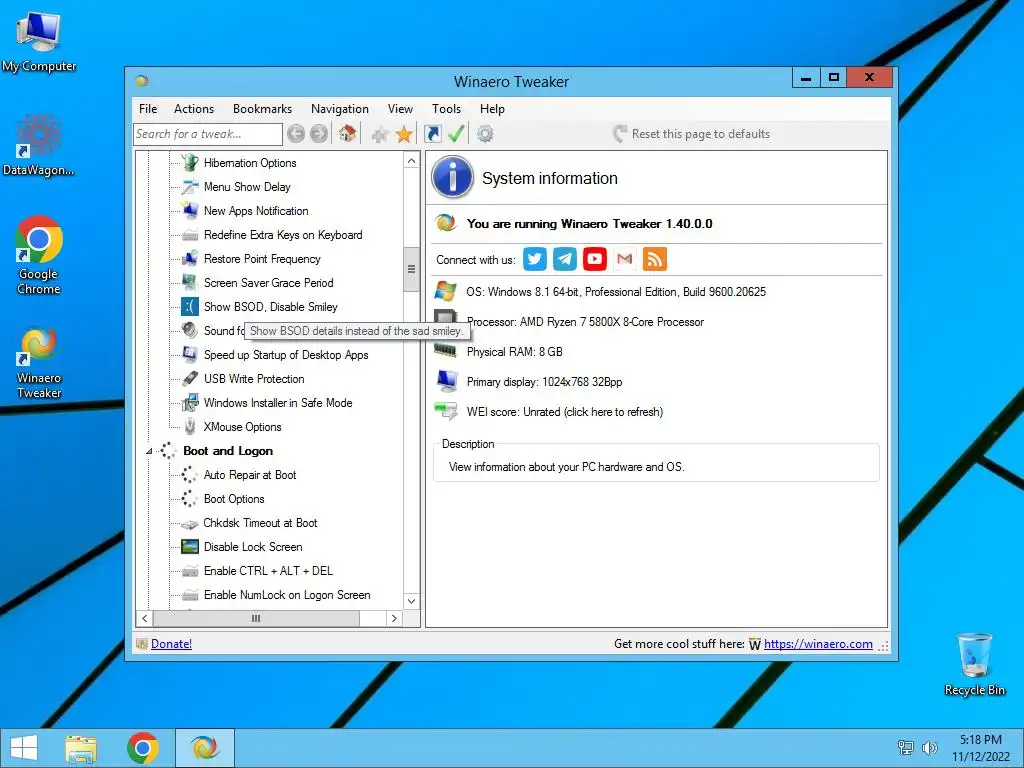The image size is (1024, 768).
Task: Open the DataWagon desktop shortcut
Action: (x=39, y=145)
